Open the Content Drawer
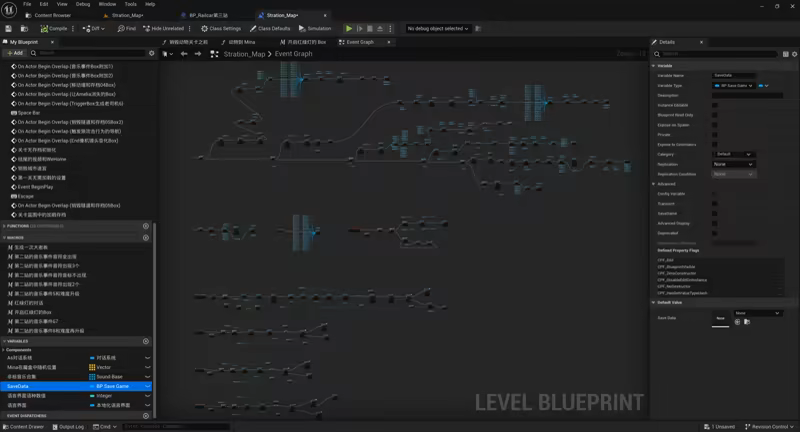 (x=25, y=427)
